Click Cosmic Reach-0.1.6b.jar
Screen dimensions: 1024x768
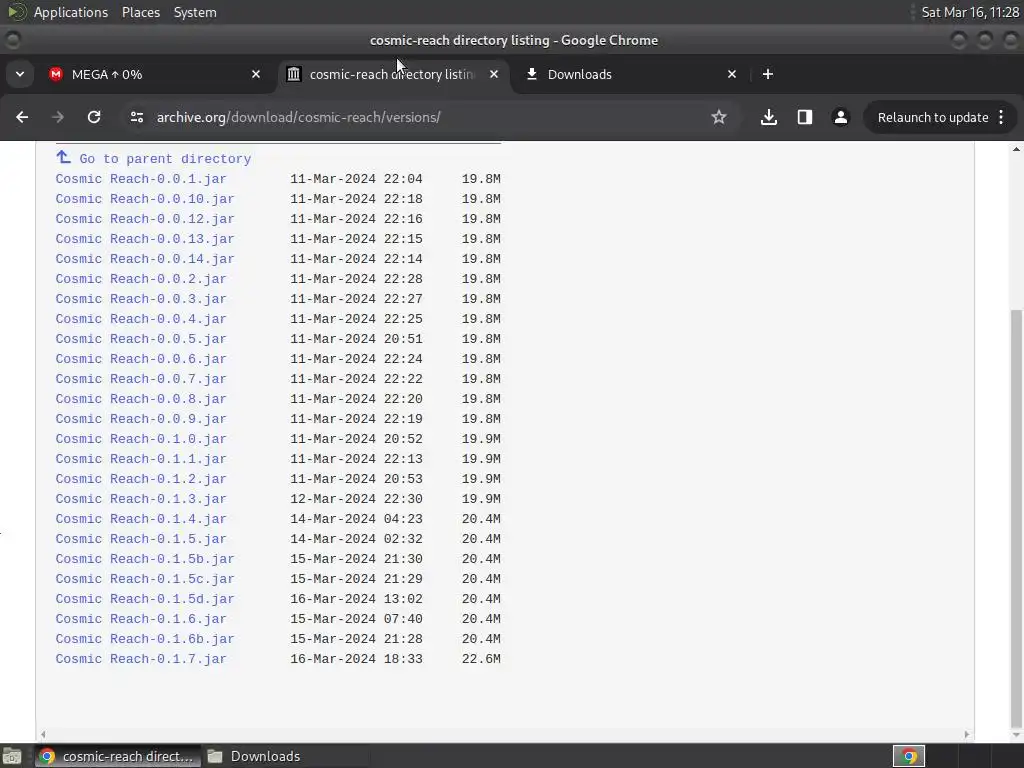pyautogui.click(x=145, y=639)
